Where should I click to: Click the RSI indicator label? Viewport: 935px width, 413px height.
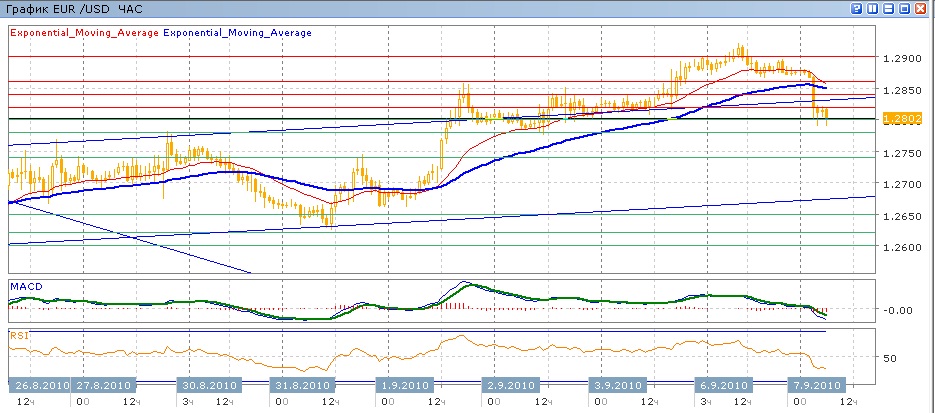click(x=19, y=336)
